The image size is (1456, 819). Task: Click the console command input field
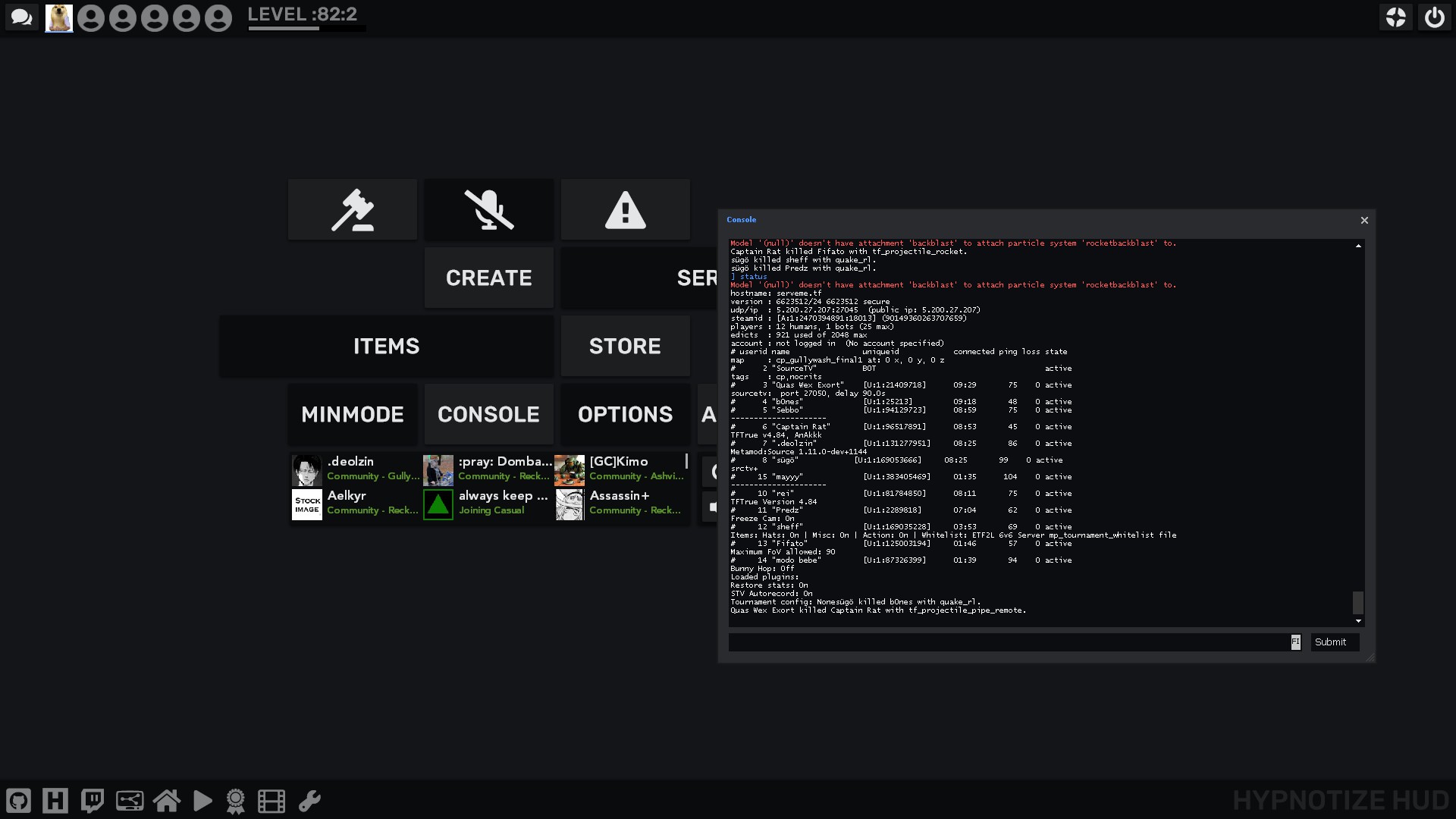1009,642
